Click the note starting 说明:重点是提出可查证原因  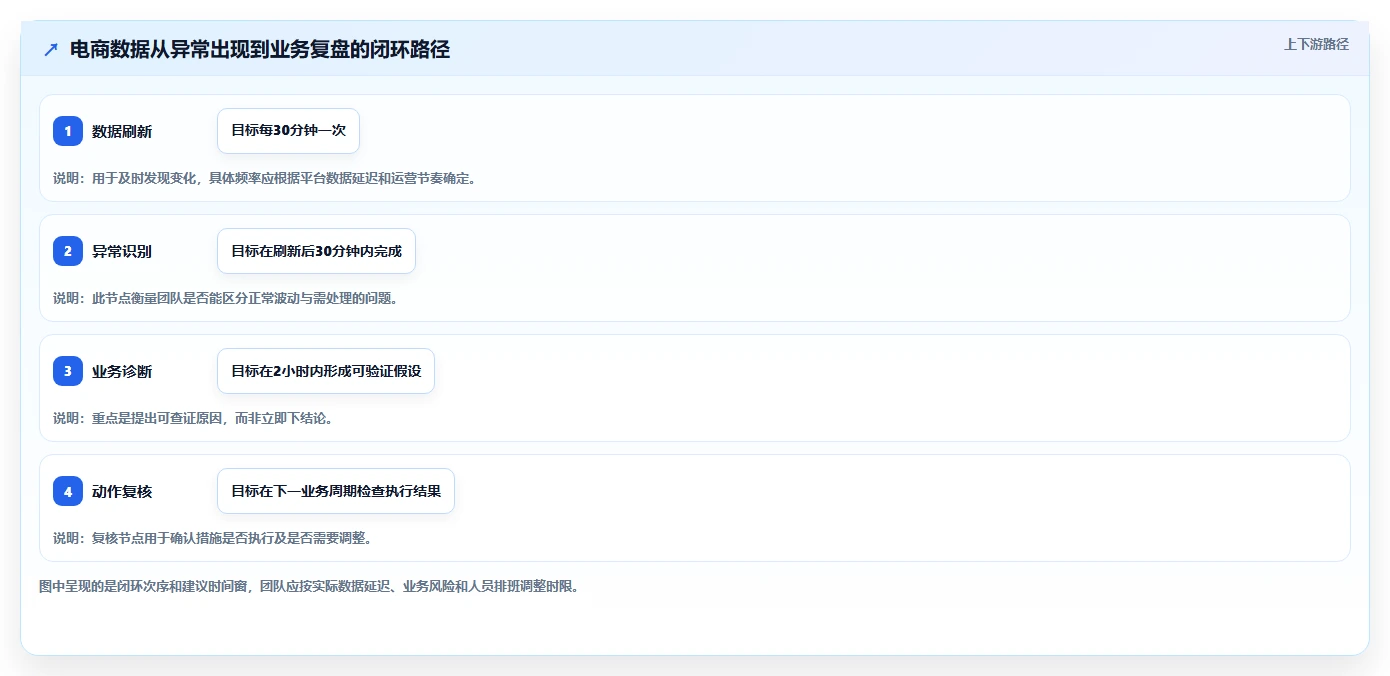coord(193,418)
